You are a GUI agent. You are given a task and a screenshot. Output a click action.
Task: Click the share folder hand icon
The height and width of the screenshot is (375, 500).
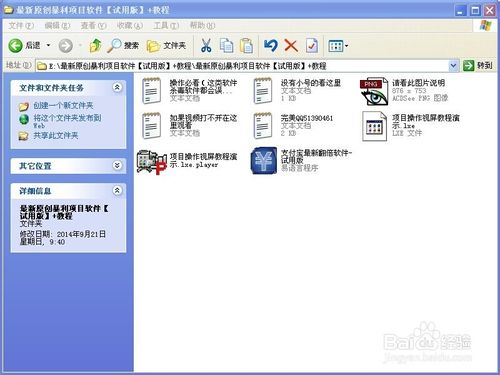pyautogui.click(x=24, y=136)
